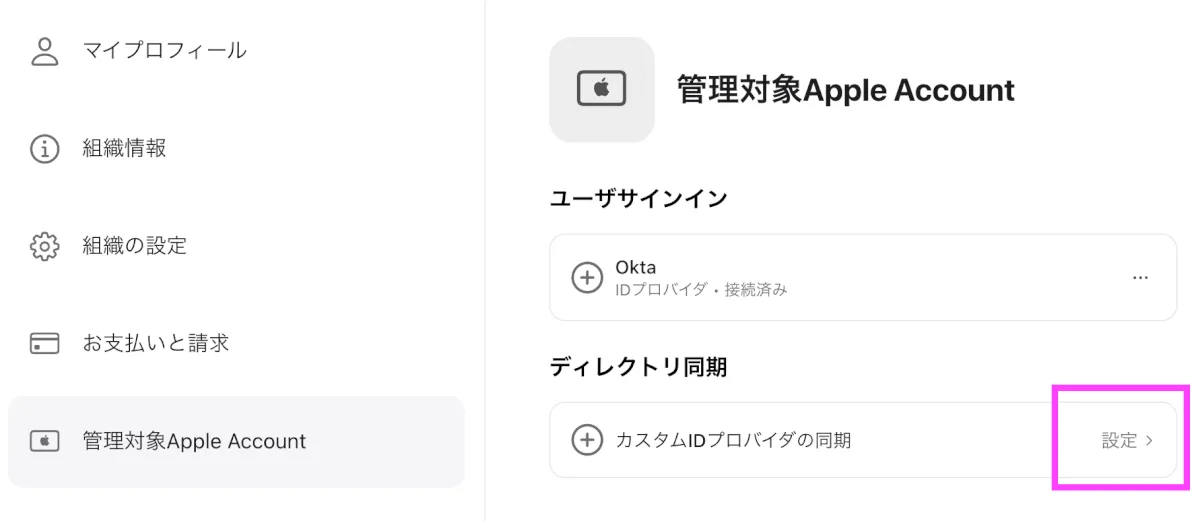Click the IDプロバイダ・接続済み status text
This screenshot has width=1200, height=521.
(x=701, y=289)
